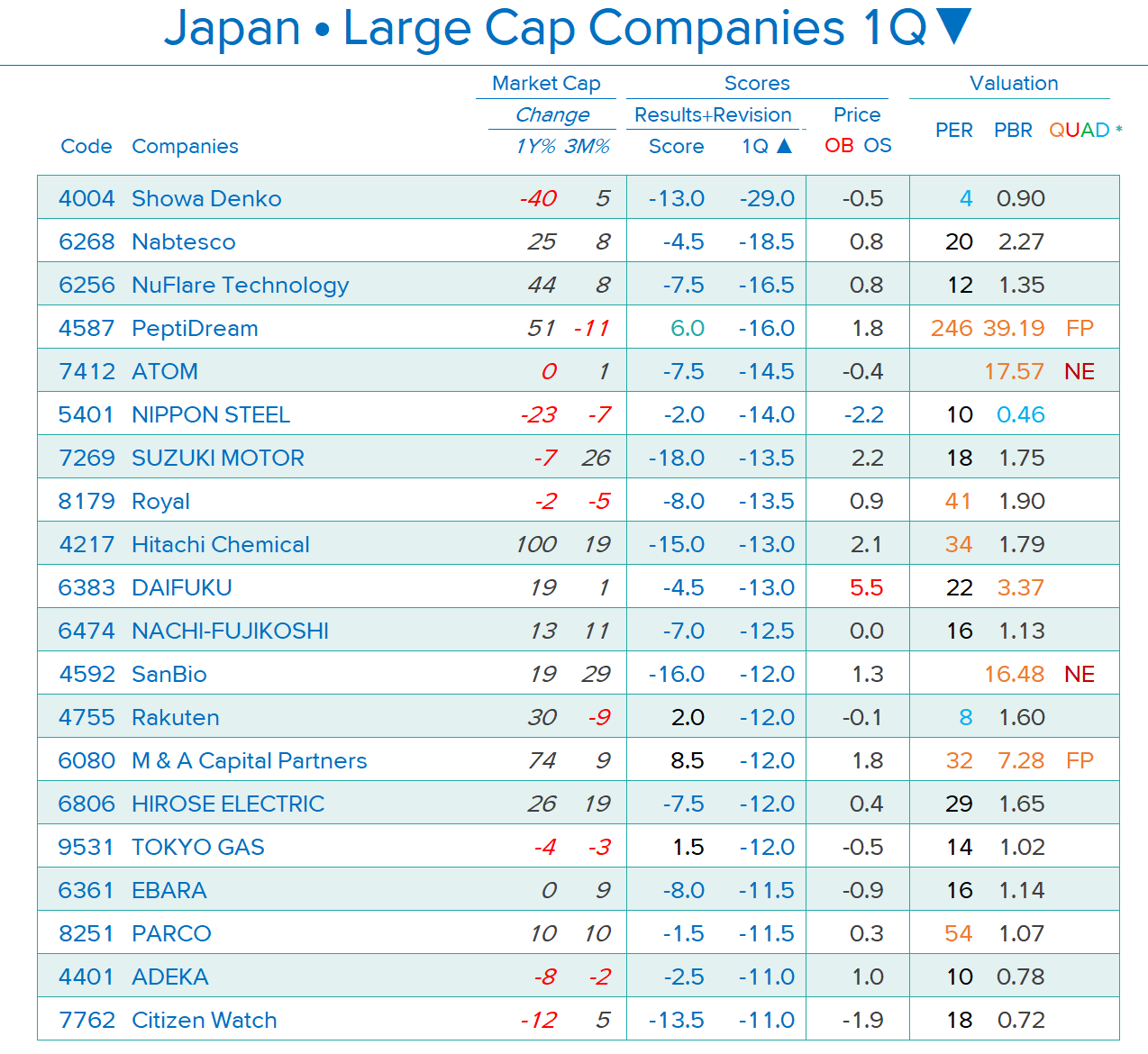This screenshot has width=1148, height=1054.
Task: Open the Citizen Watch company link
Action: coord(205,1020)
